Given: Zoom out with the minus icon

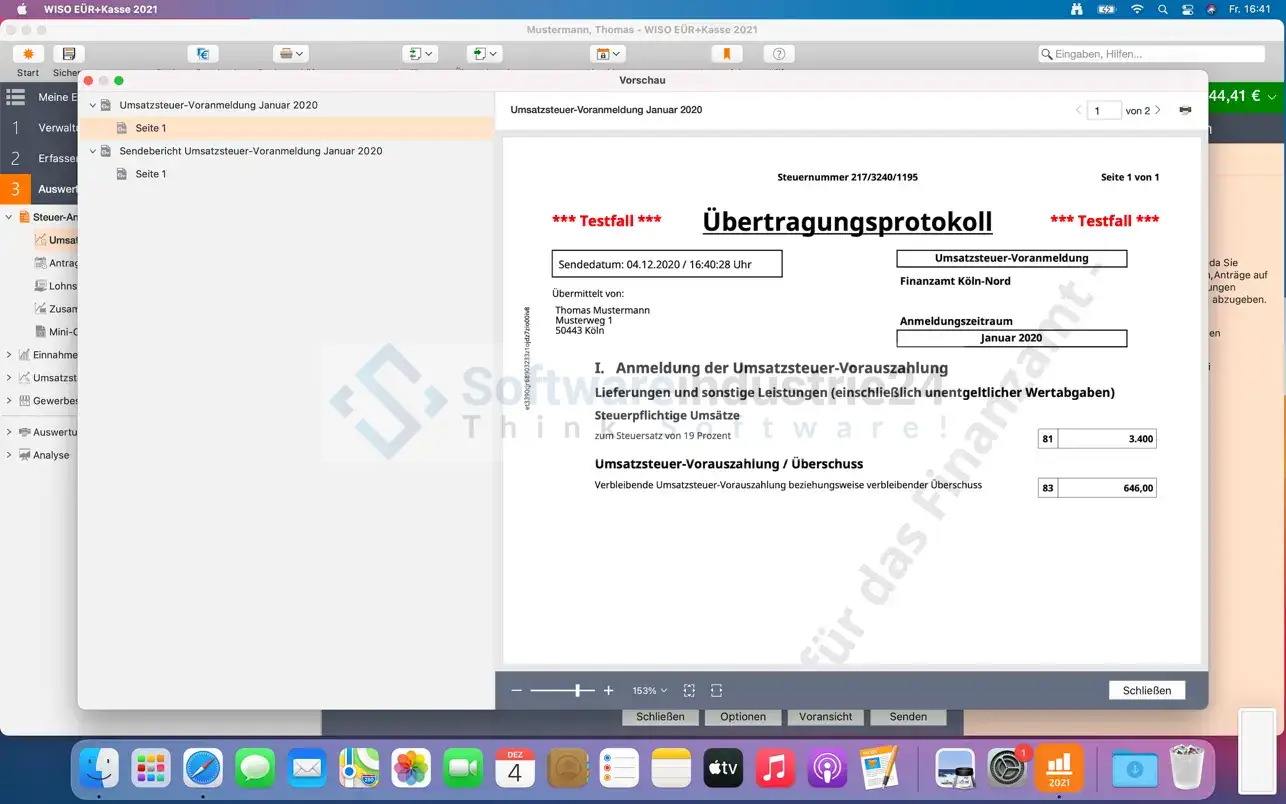Looking at the screenshot, I should (517, 691).
